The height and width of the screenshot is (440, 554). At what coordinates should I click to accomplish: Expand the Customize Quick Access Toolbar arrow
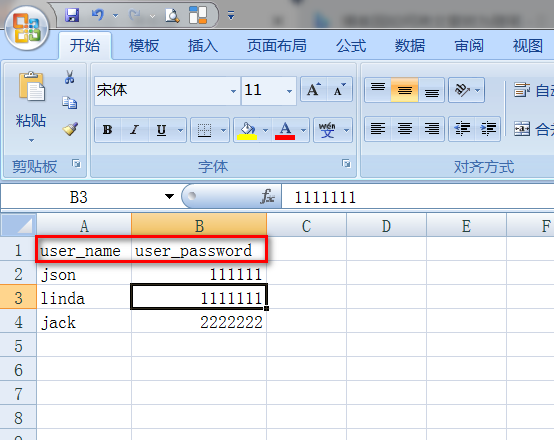(231, 15)
